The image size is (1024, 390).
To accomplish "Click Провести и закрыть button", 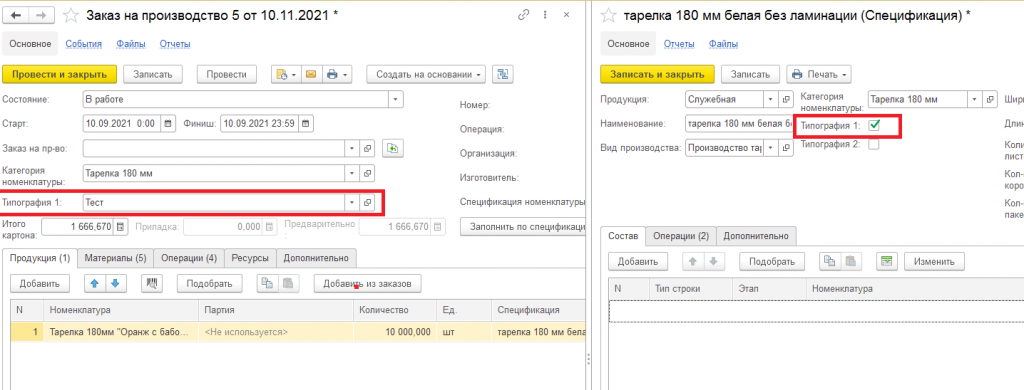I will (x=59, y=74).
